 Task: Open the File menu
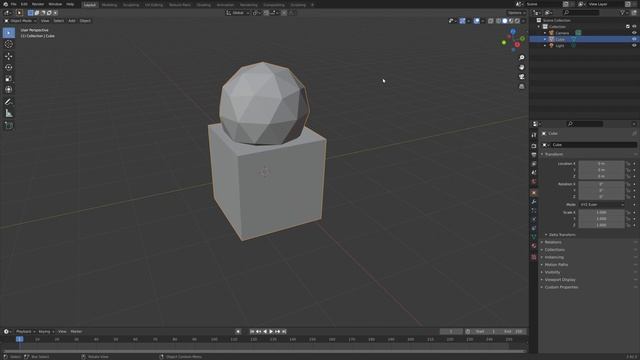[x=13, y=4]
